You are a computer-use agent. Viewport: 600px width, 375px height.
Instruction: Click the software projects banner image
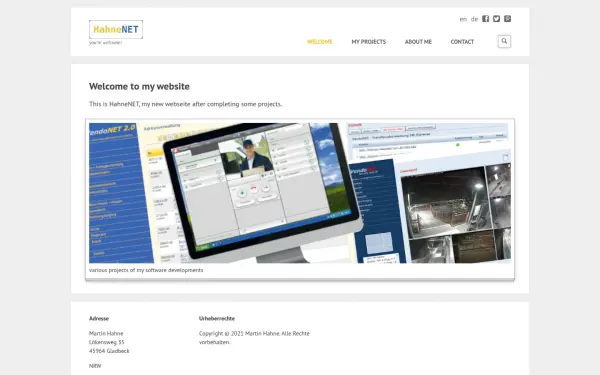300,193
